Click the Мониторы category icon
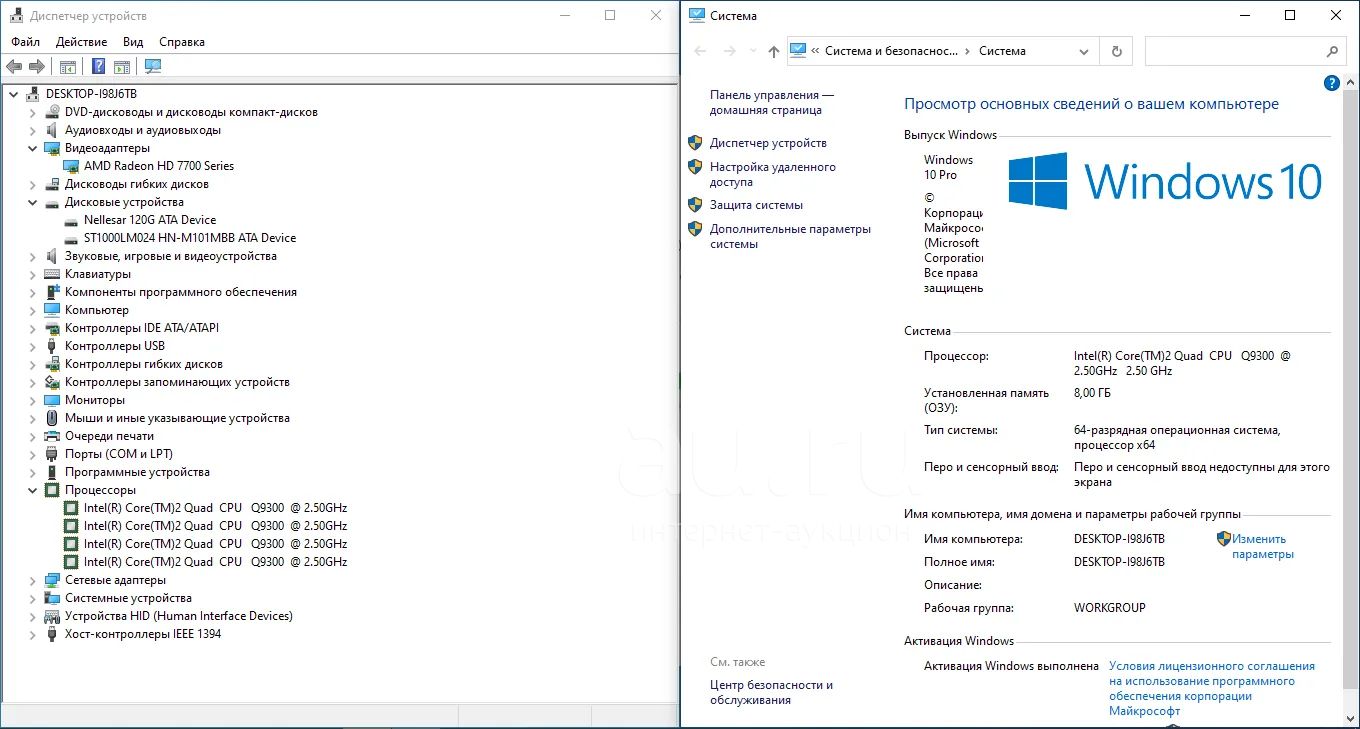The width and height of the screenshot is (1360, 729). tap(52, 400)
